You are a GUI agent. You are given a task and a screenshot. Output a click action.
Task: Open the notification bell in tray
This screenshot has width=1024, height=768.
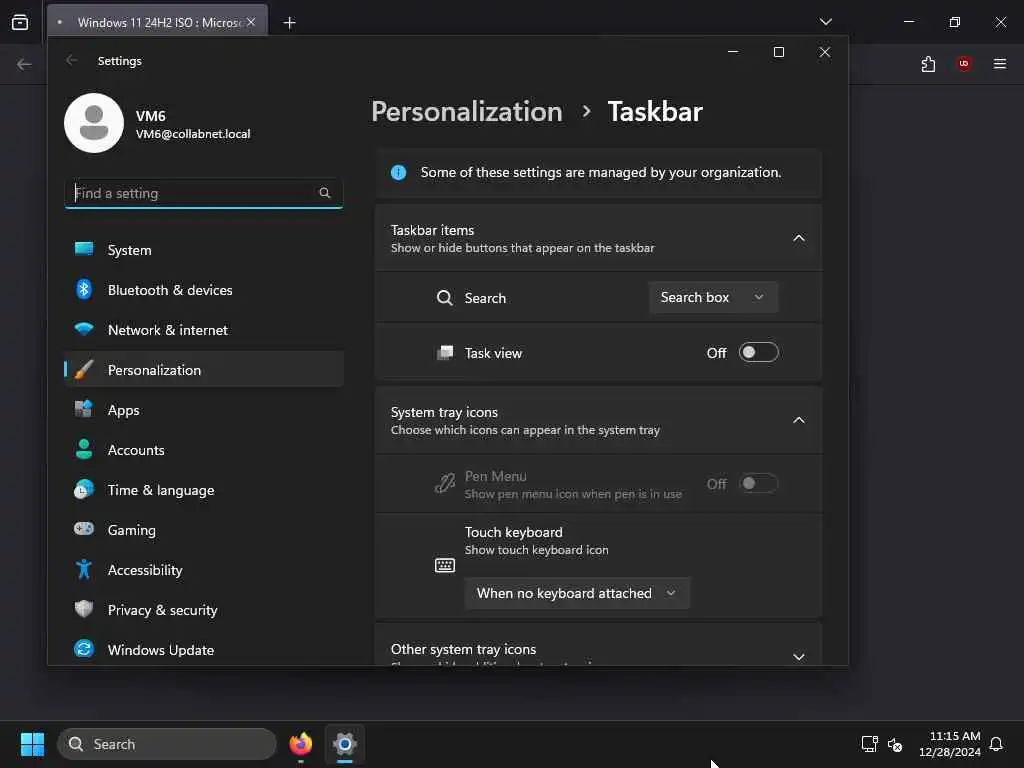[996, 744]
